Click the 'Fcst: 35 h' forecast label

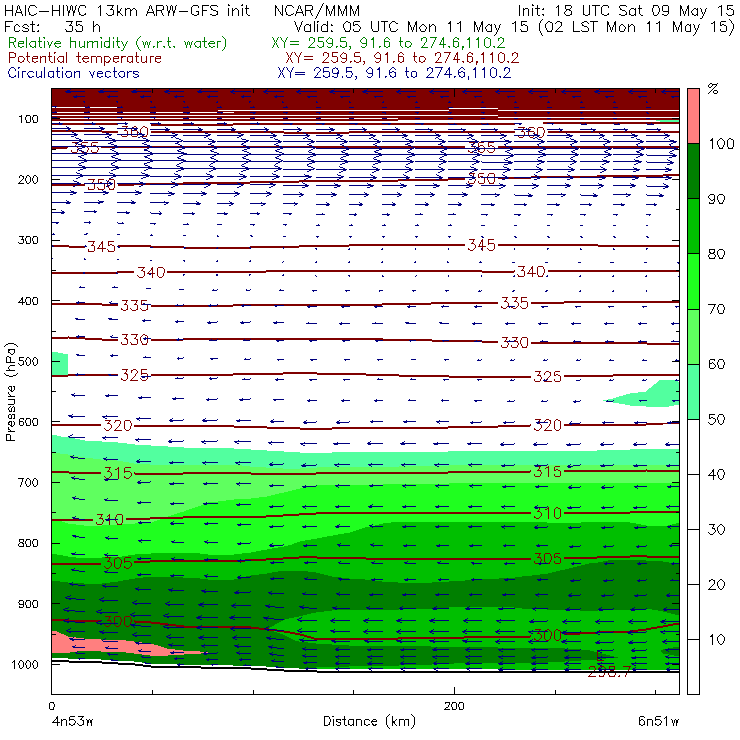(x=52, y=26)
